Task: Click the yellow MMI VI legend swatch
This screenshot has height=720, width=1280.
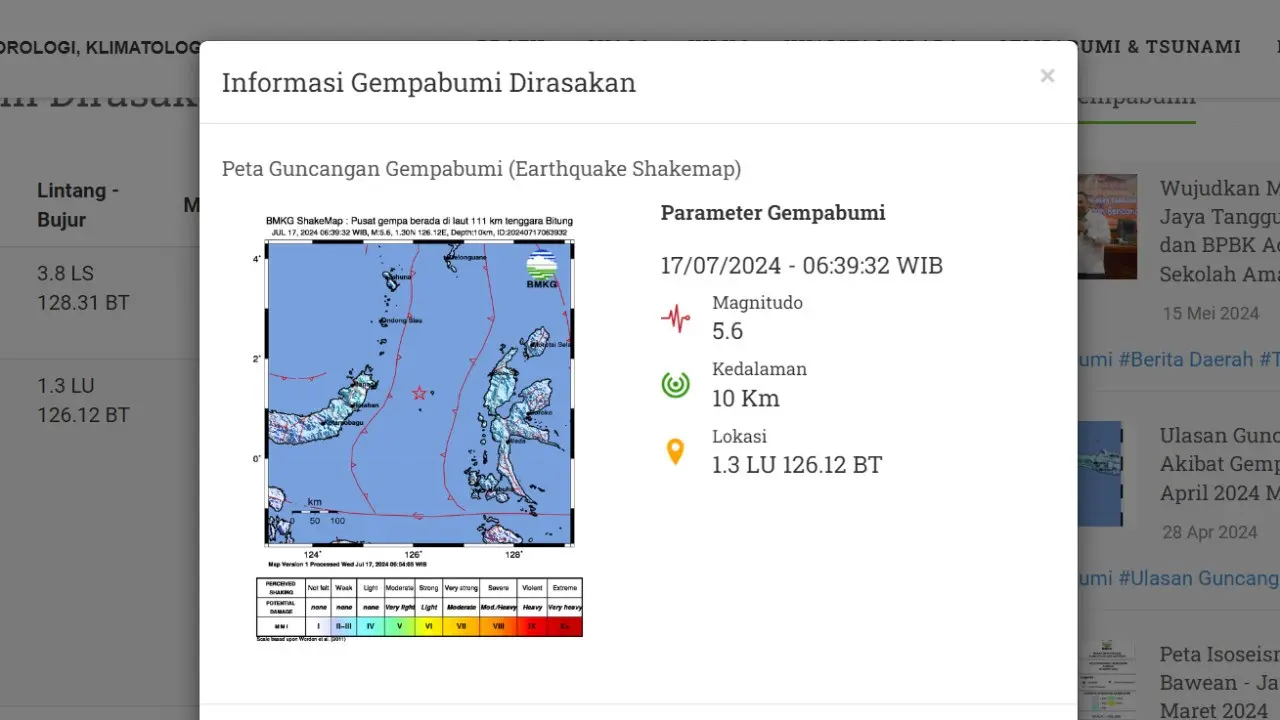Action: [429, 627]
